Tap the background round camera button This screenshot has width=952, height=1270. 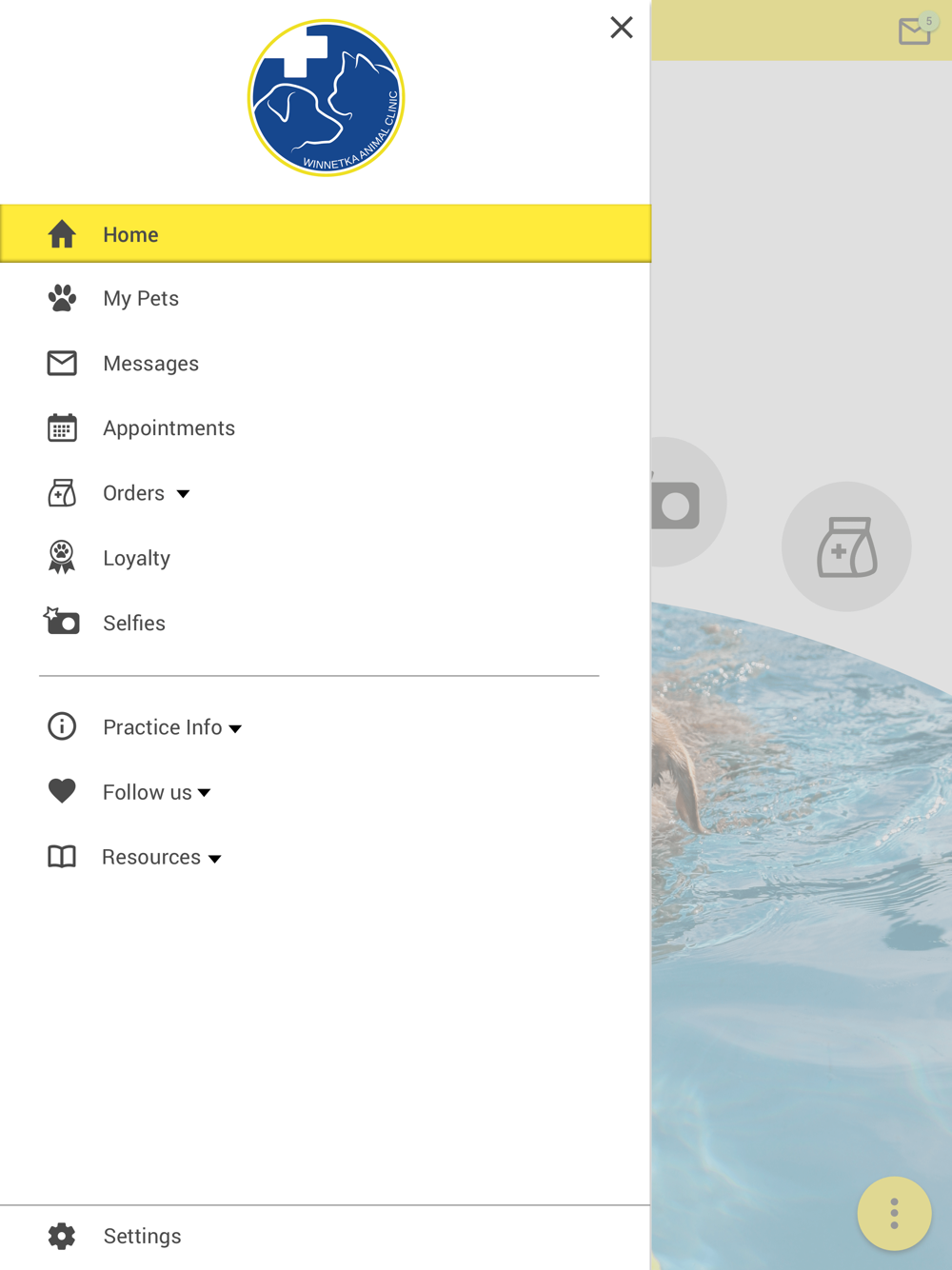(688, 502)
